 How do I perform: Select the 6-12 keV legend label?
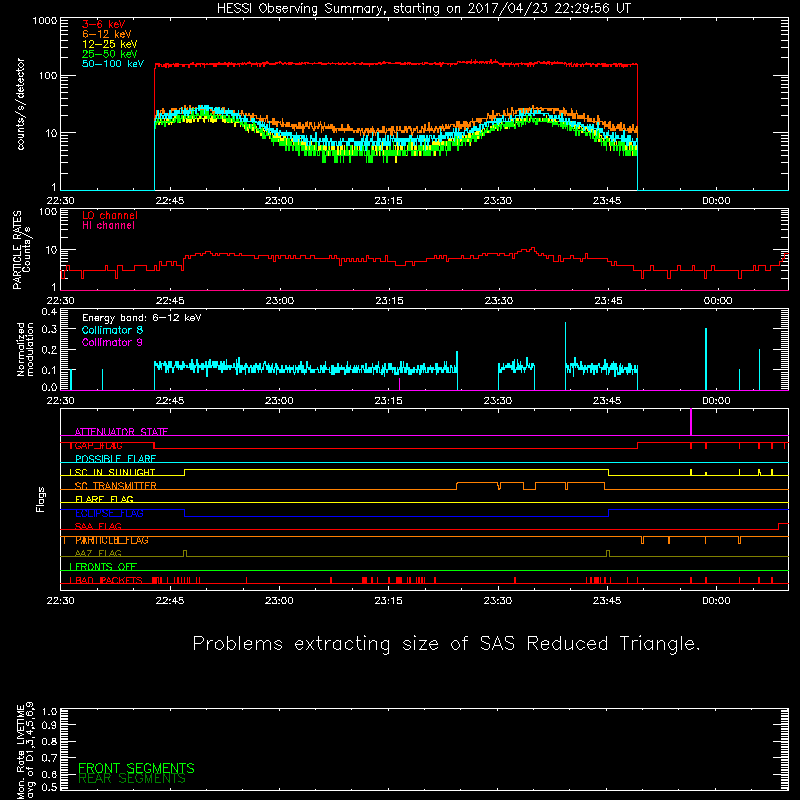point(106,34)
